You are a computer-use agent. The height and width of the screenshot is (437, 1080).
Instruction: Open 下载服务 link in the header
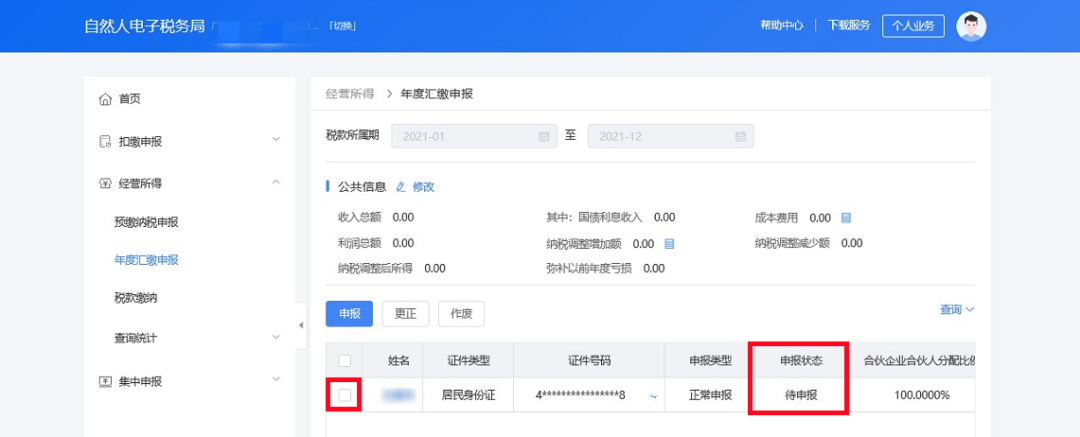pos(849,25)
